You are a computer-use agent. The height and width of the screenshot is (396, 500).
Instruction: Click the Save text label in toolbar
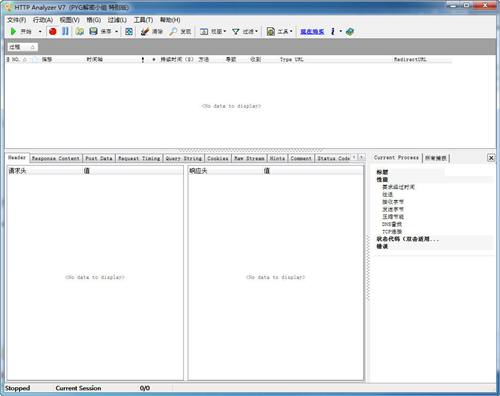[106, 32]
